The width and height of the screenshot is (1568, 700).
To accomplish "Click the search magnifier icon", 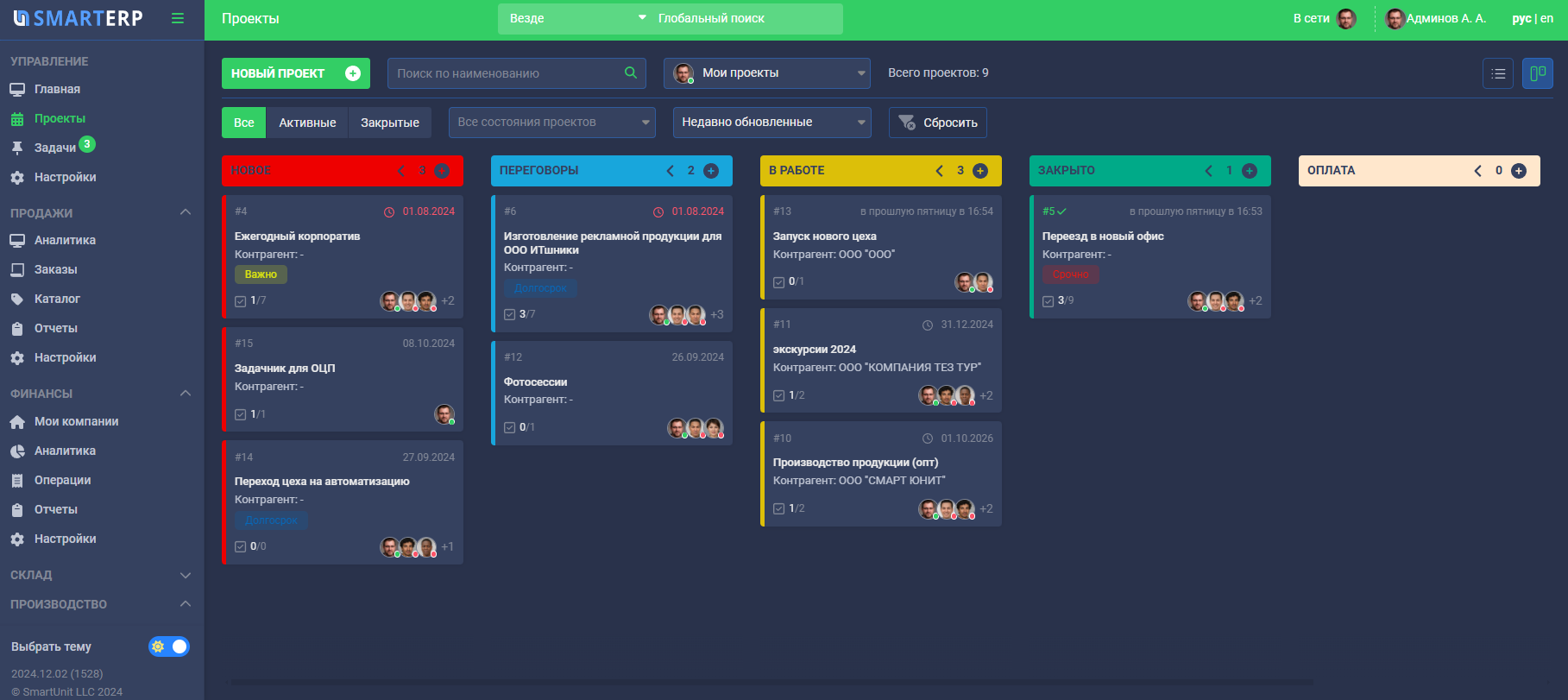I will pos(631,73).
